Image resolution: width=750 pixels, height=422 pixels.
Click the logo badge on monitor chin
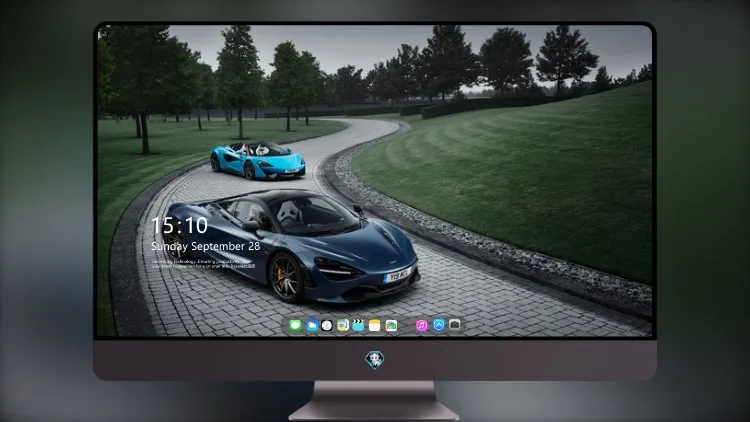click(x=375, y=360)
